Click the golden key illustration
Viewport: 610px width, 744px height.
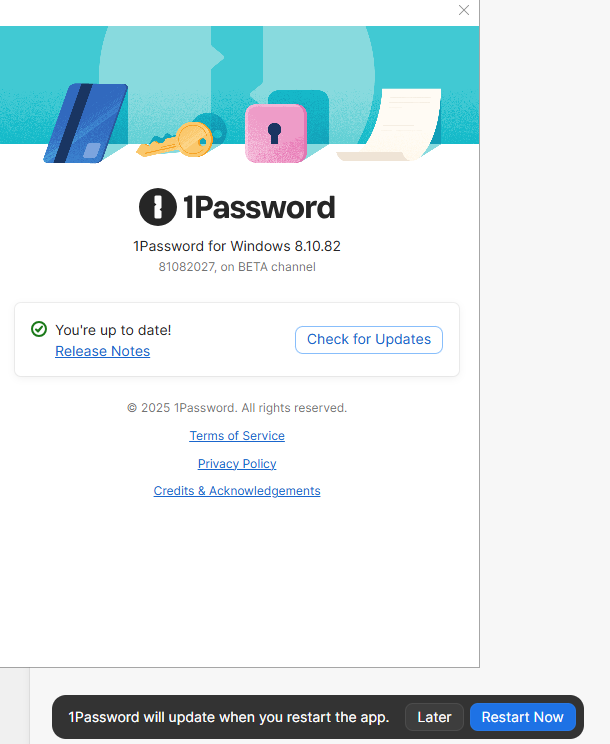pyautogui.click(x=182, y=140)
